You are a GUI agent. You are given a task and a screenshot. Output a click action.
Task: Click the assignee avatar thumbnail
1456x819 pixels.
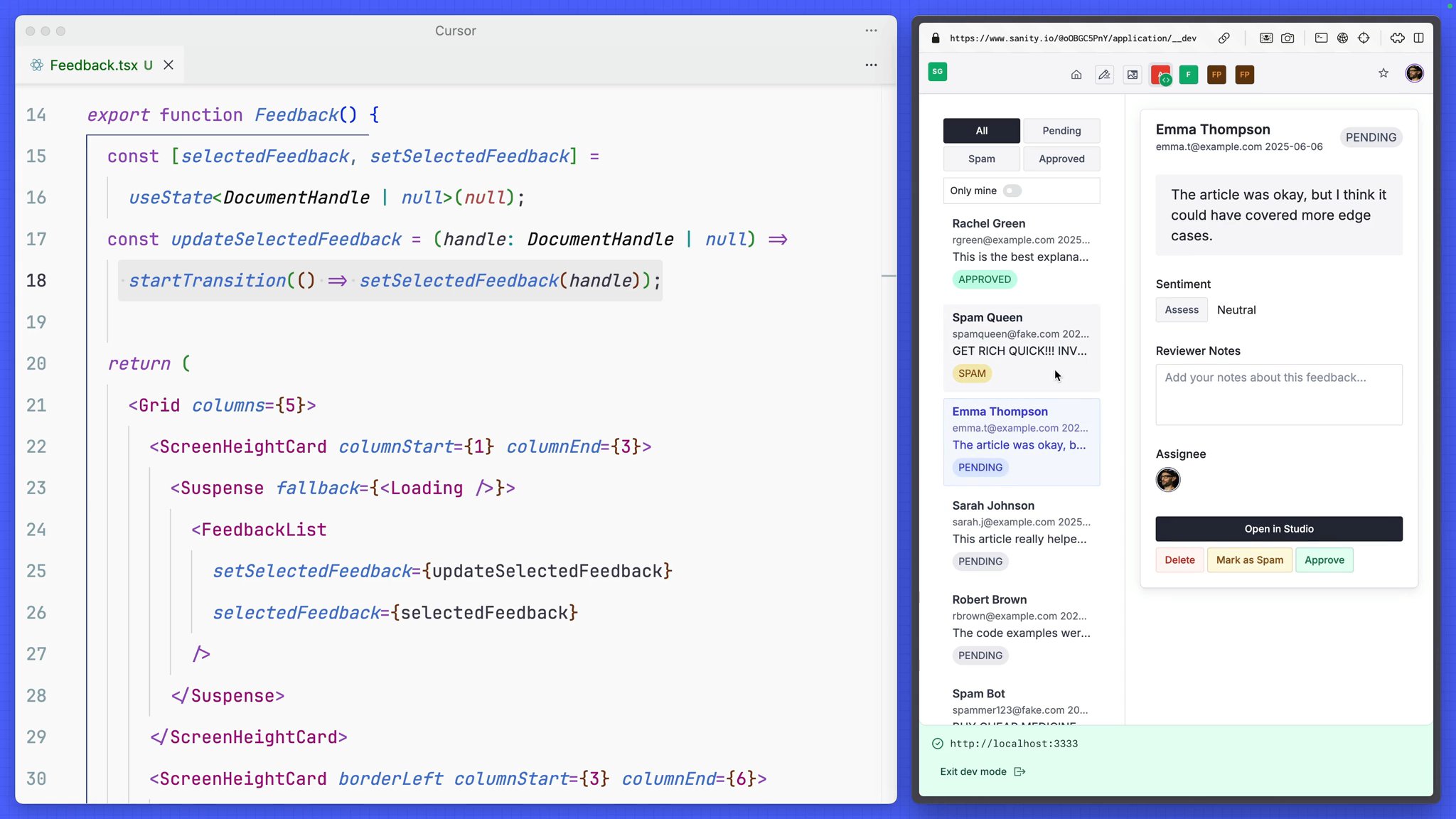(1168, 480)
